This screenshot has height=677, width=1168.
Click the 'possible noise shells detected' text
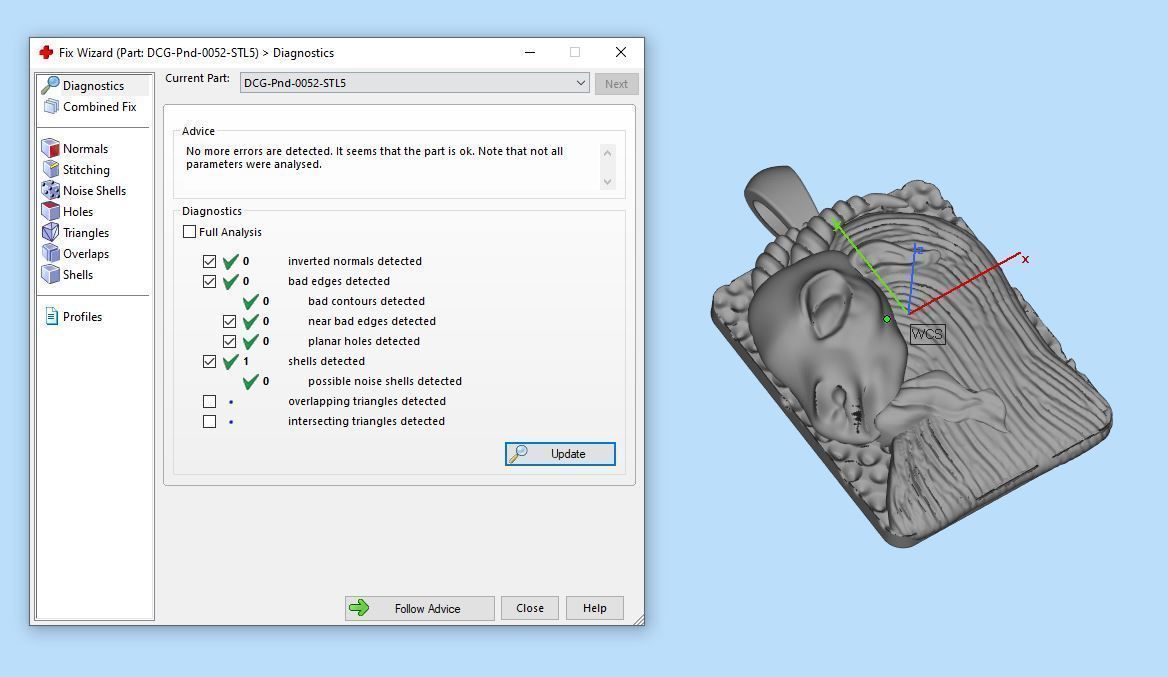(384, 381)
